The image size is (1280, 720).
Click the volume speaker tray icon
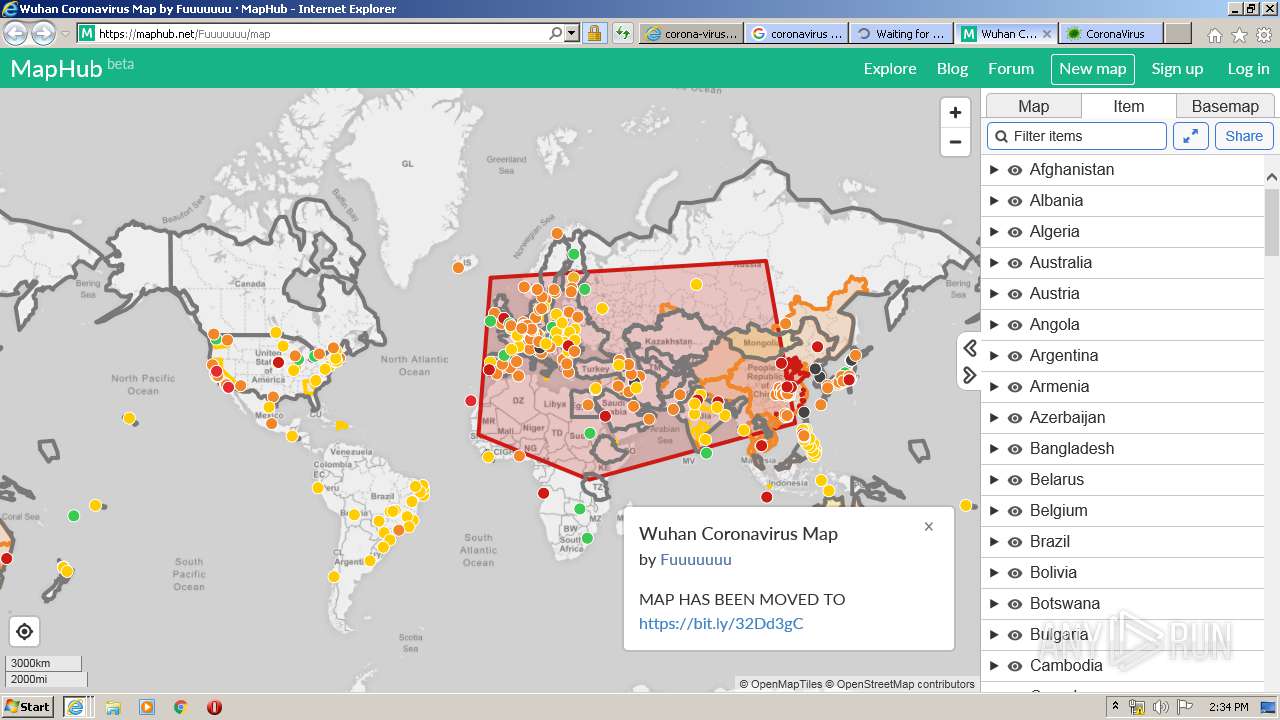(1161, 707)
